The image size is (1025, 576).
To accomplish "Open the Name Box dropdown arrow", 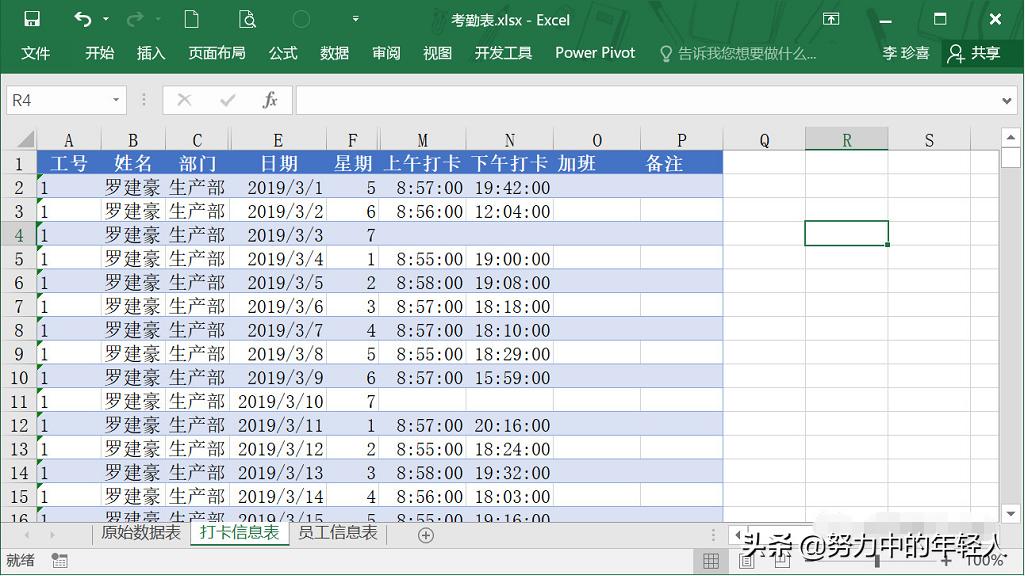I will (x=116, y=100).
